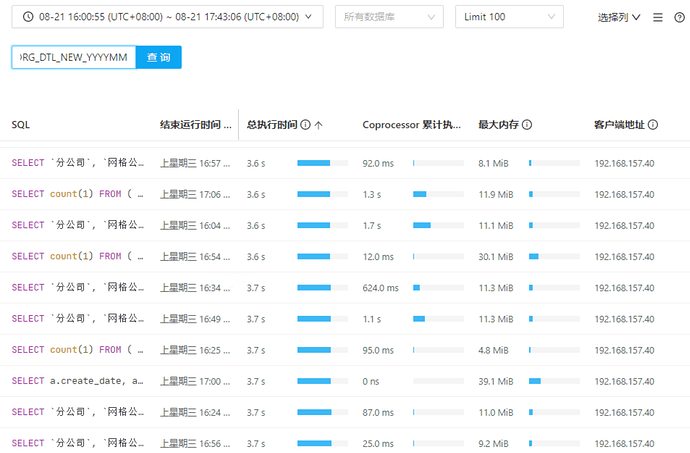Click the 客户端地址 column header text
This screenshot has width=690, height=453.
coord(619,125)
